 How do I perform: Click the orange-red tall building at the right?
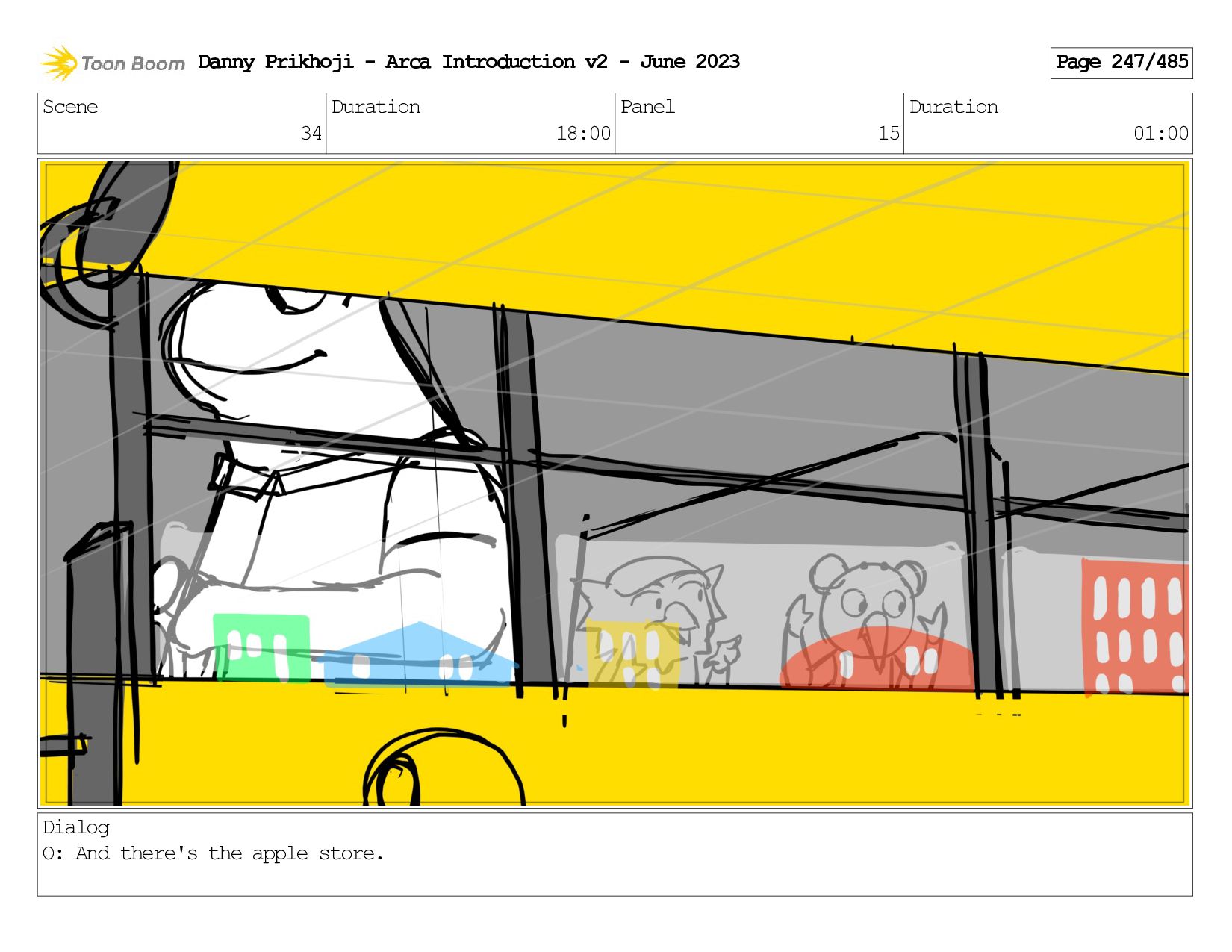coord(1135,627)
